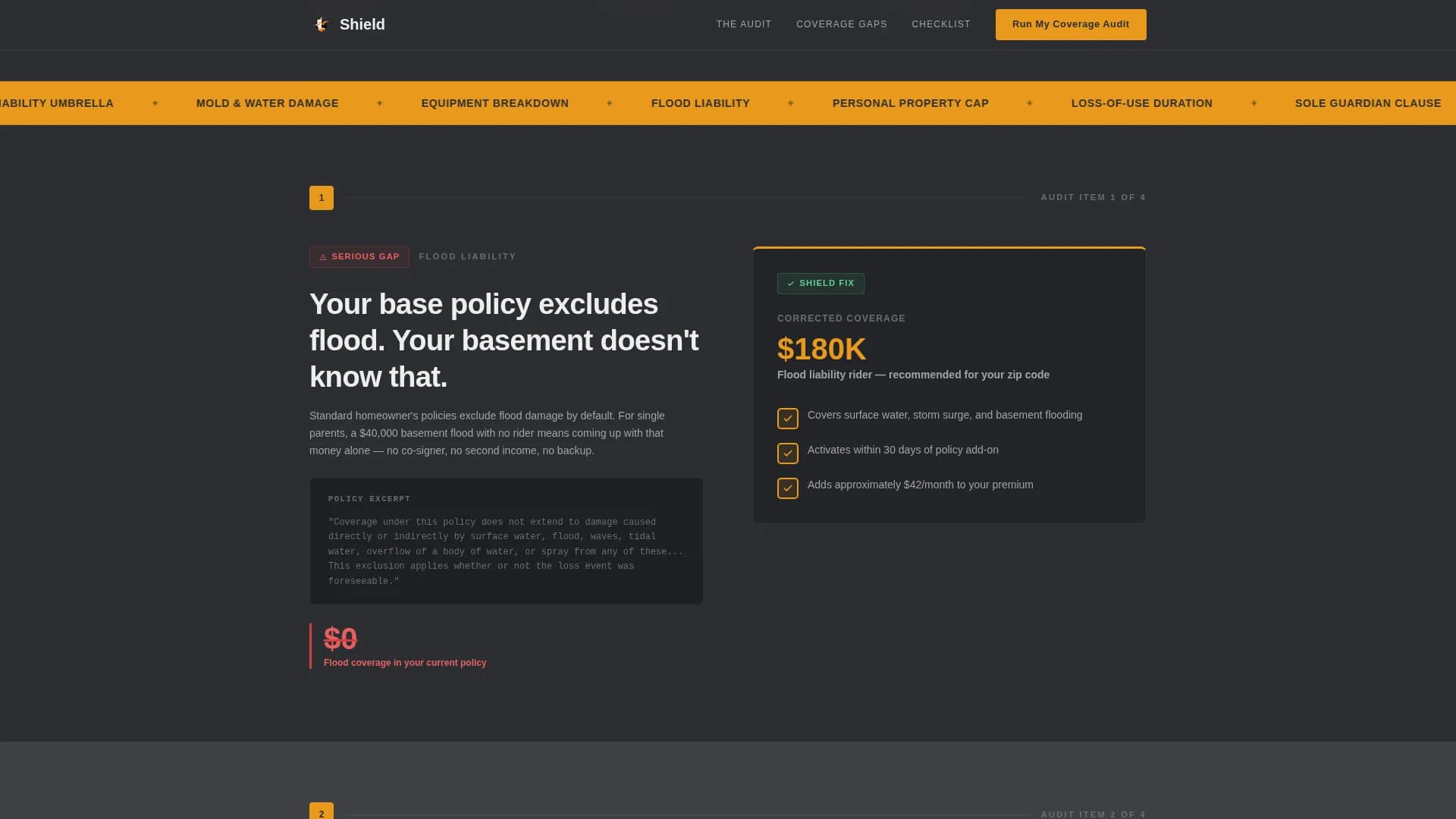The height and width of the screenshot is (819, 1456).
Task: Click the $180K corrected coverage amount
Action: pyautogui.click(x=821, y=350)
